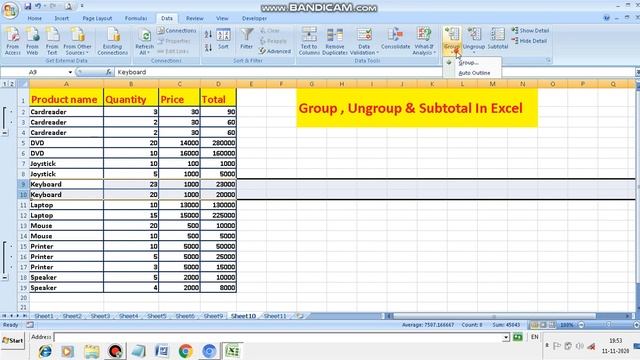The height and width of the screenshot is (360, 640).
Task: Customize quick access toolbar dropdown
Action: point(82,6)
